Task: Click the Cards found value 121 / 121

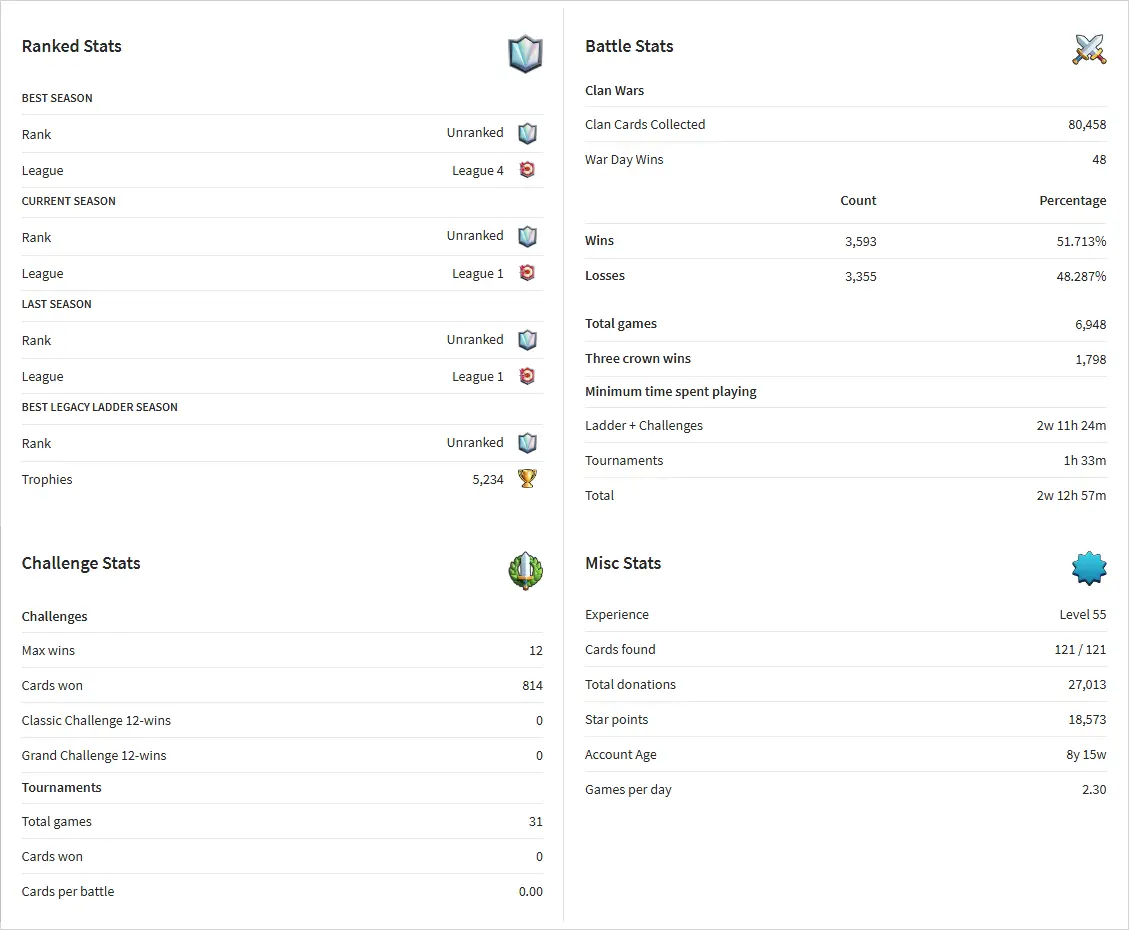Action: click(1080, 650)
